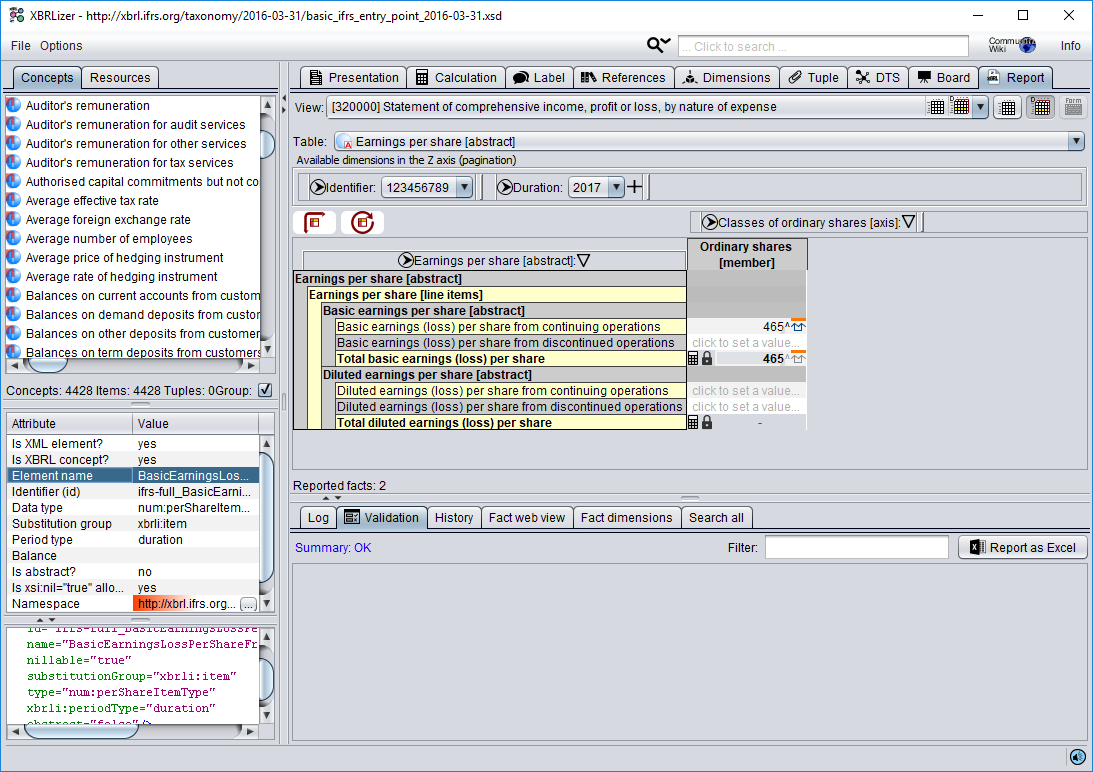This screenshot has height=772, width=1093.
Task: Click the ellipsis button beside Namespace value
Action: [249, 604]
